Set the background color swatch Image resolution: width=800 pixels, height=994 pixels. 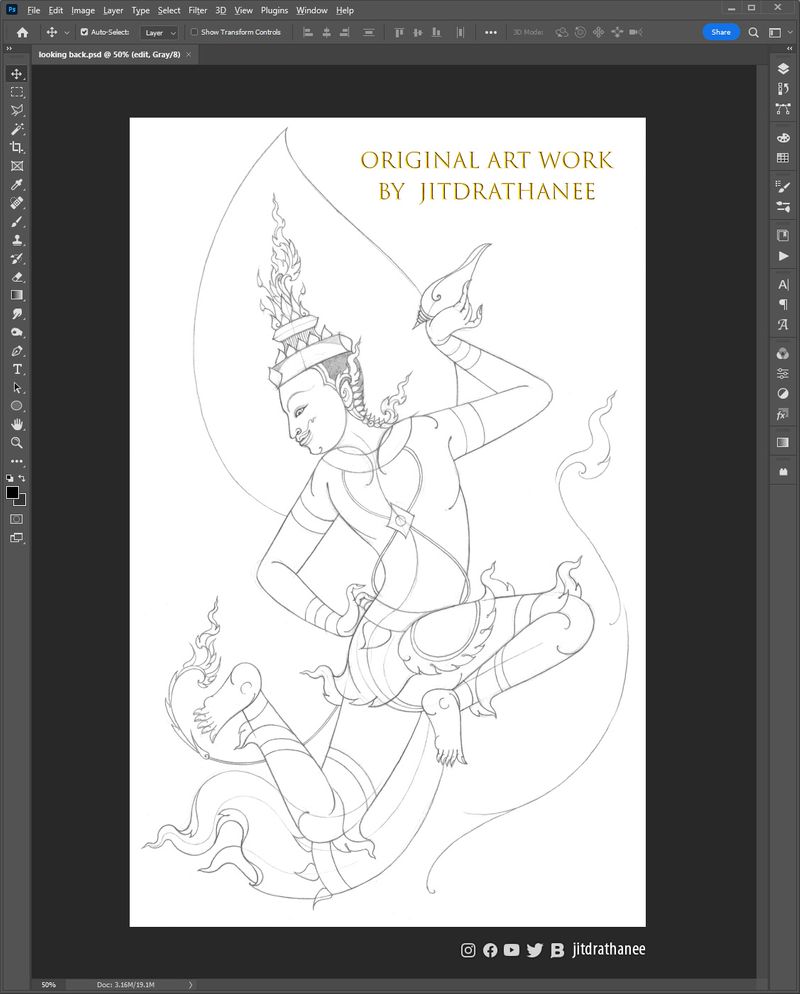(23, 501)
